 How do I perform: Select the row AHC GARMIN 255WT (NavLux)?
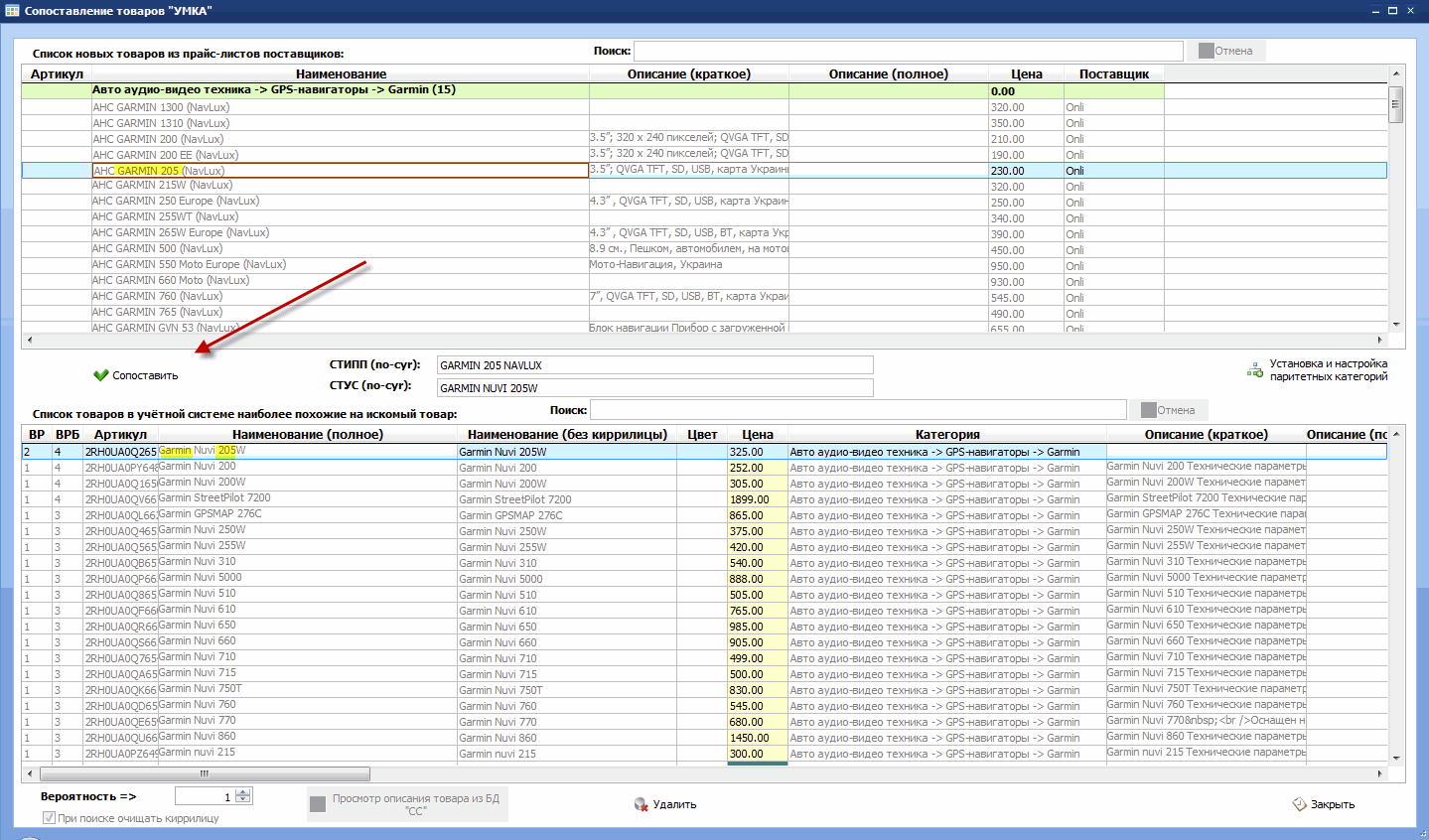[704, 217]
